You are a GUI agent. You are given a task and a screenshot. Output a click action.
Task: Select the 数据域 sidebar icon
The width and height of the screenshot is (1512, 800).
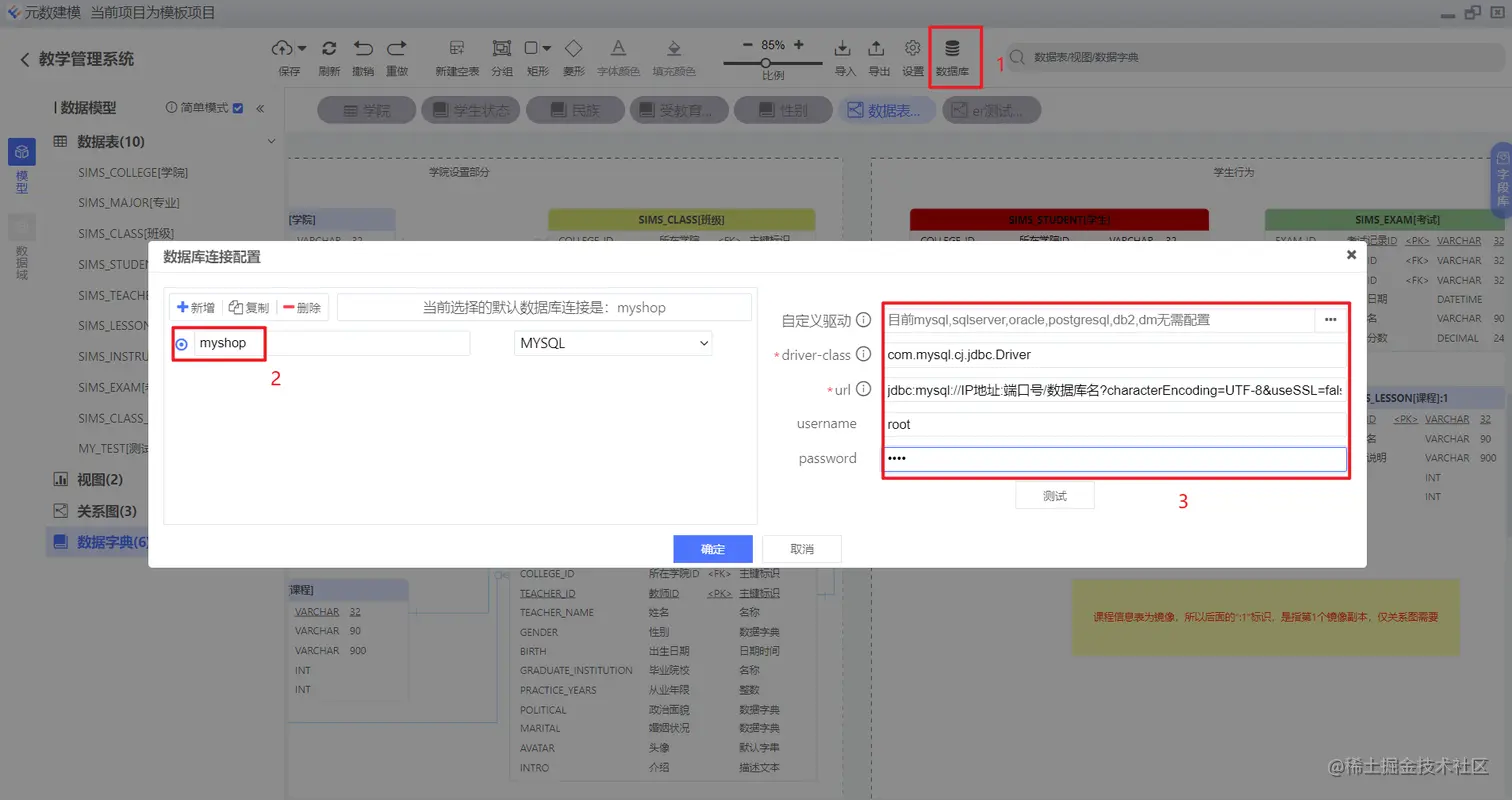coord(22,227)
